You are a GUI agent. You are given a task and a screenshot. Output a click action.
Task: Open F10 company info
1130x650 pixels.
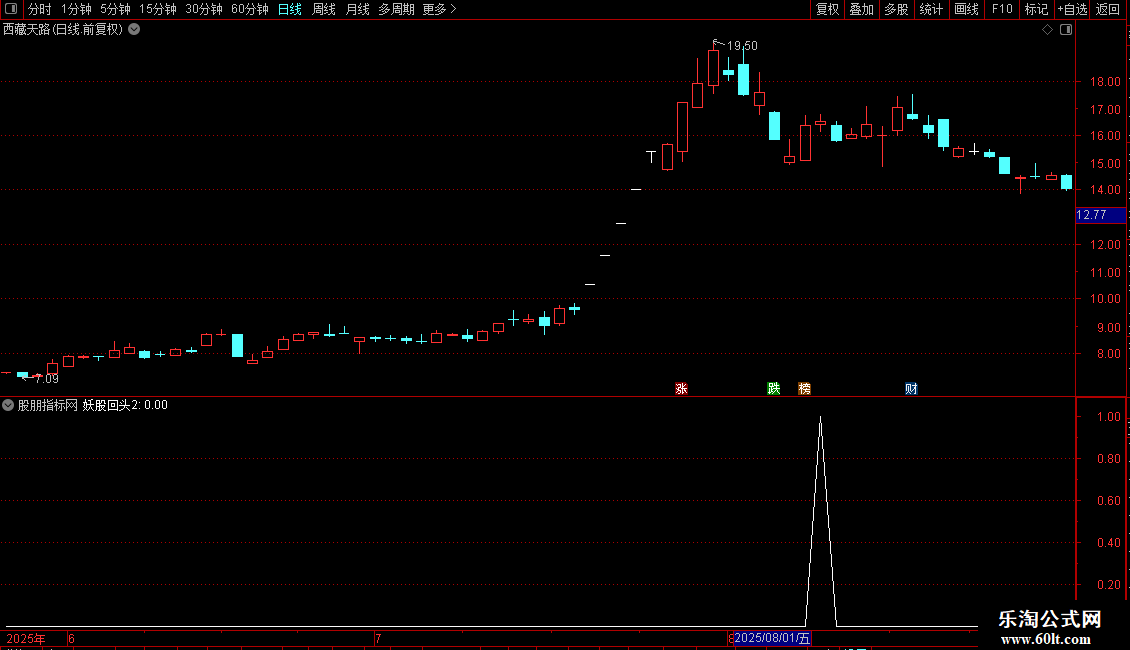point(1002,9)
